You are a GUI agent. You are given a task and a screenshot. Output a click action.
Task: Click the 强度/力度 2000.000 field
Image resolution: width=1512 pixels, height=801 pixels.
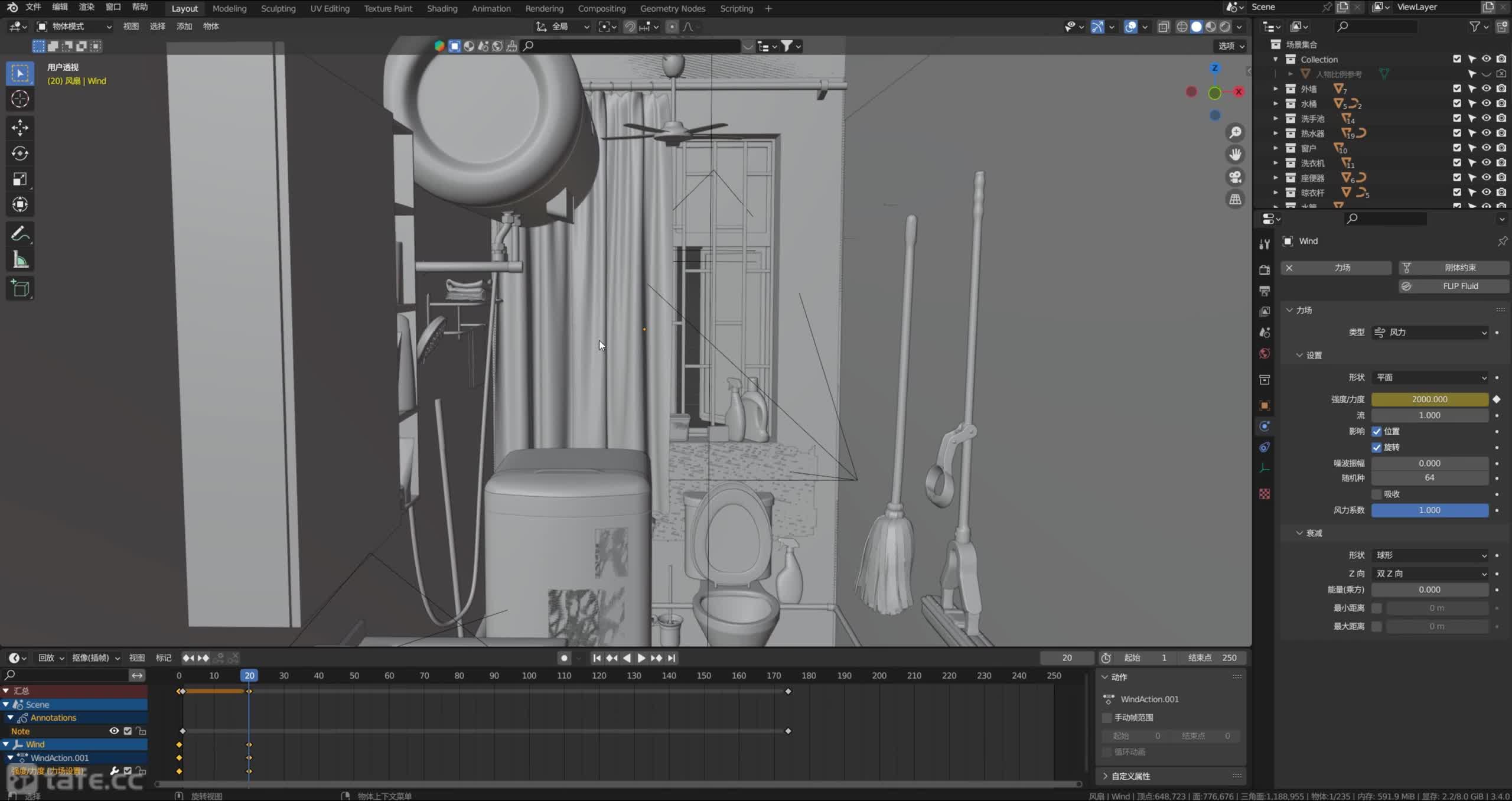[x=1429, y=399]
